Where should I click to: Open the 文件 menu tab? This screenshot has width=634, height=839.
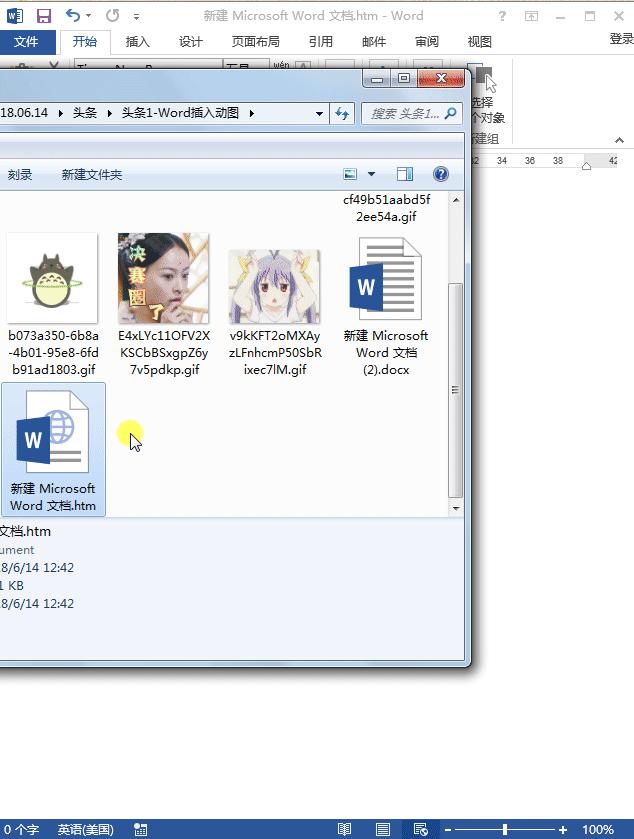26,42
